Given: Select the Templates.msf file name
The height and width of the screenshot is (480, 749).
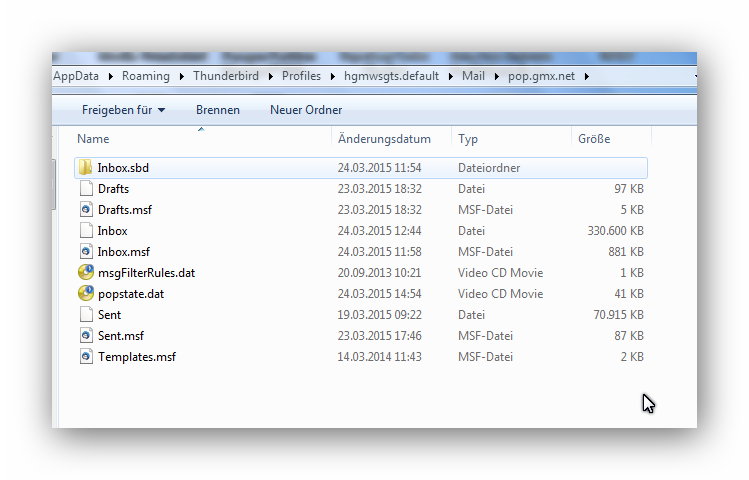Looking at the screenshot, I should coord(137,357).
